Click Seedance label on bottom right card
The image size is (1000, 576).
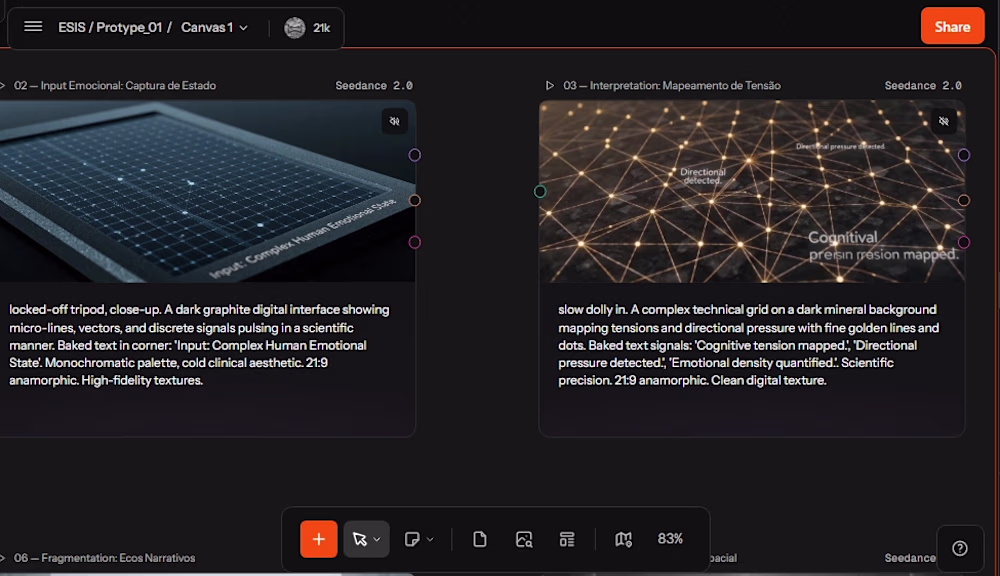click(x=910, y=558)
